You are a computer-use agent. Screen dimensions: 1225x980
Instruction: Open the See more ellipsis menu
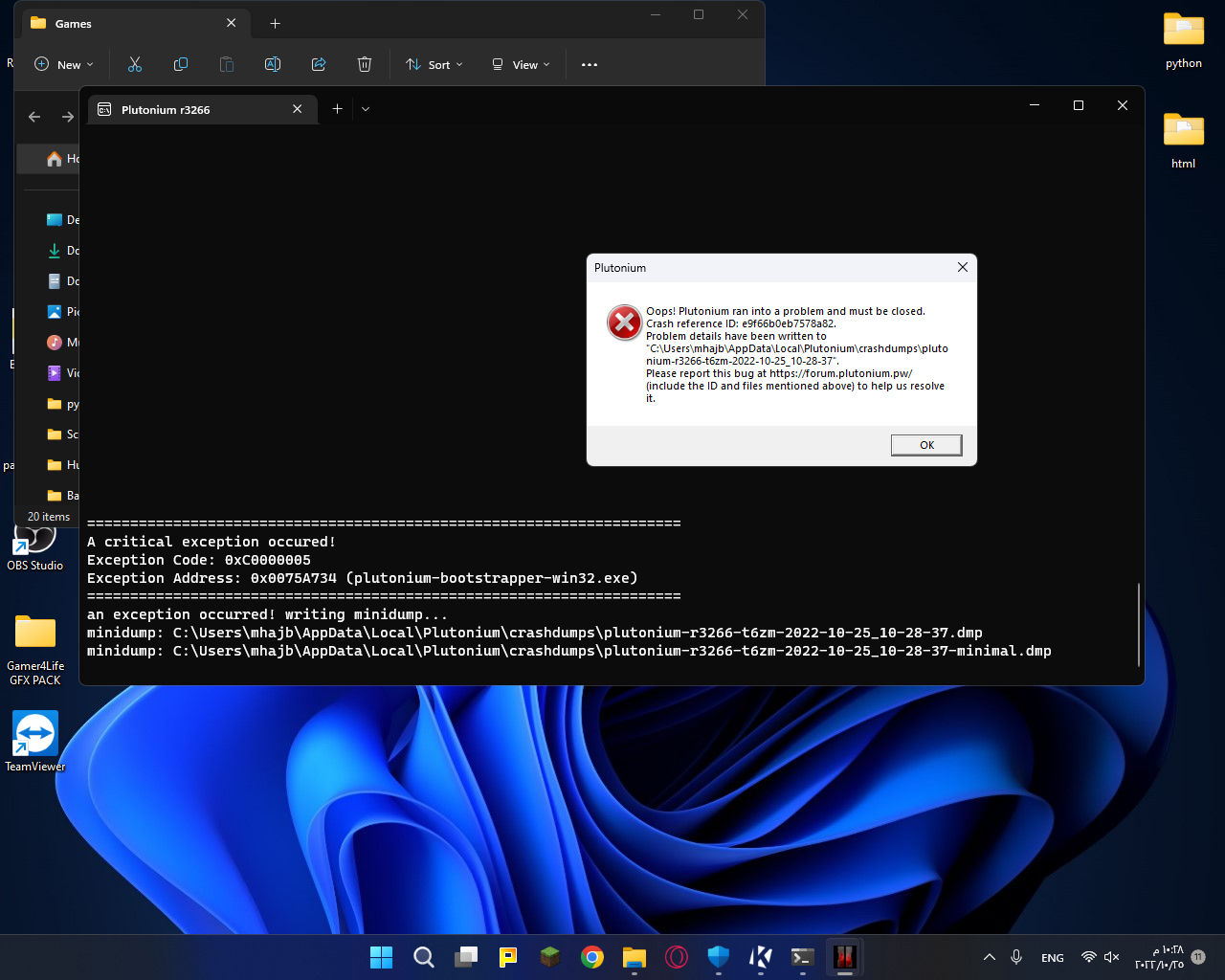pos(590,64)
